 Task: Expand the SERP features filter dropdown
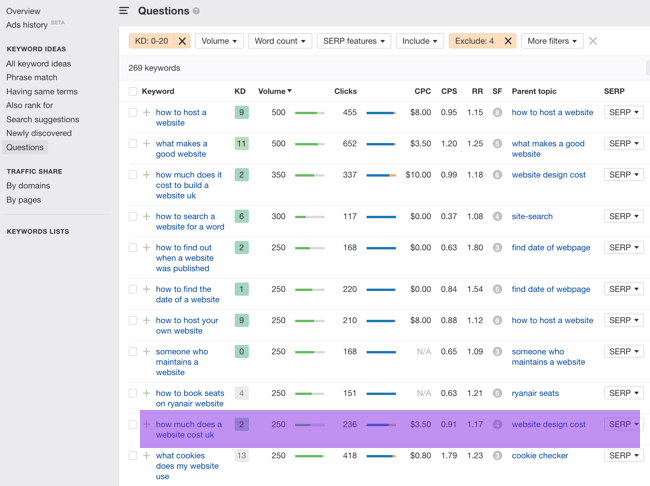[x=354, y=41]
